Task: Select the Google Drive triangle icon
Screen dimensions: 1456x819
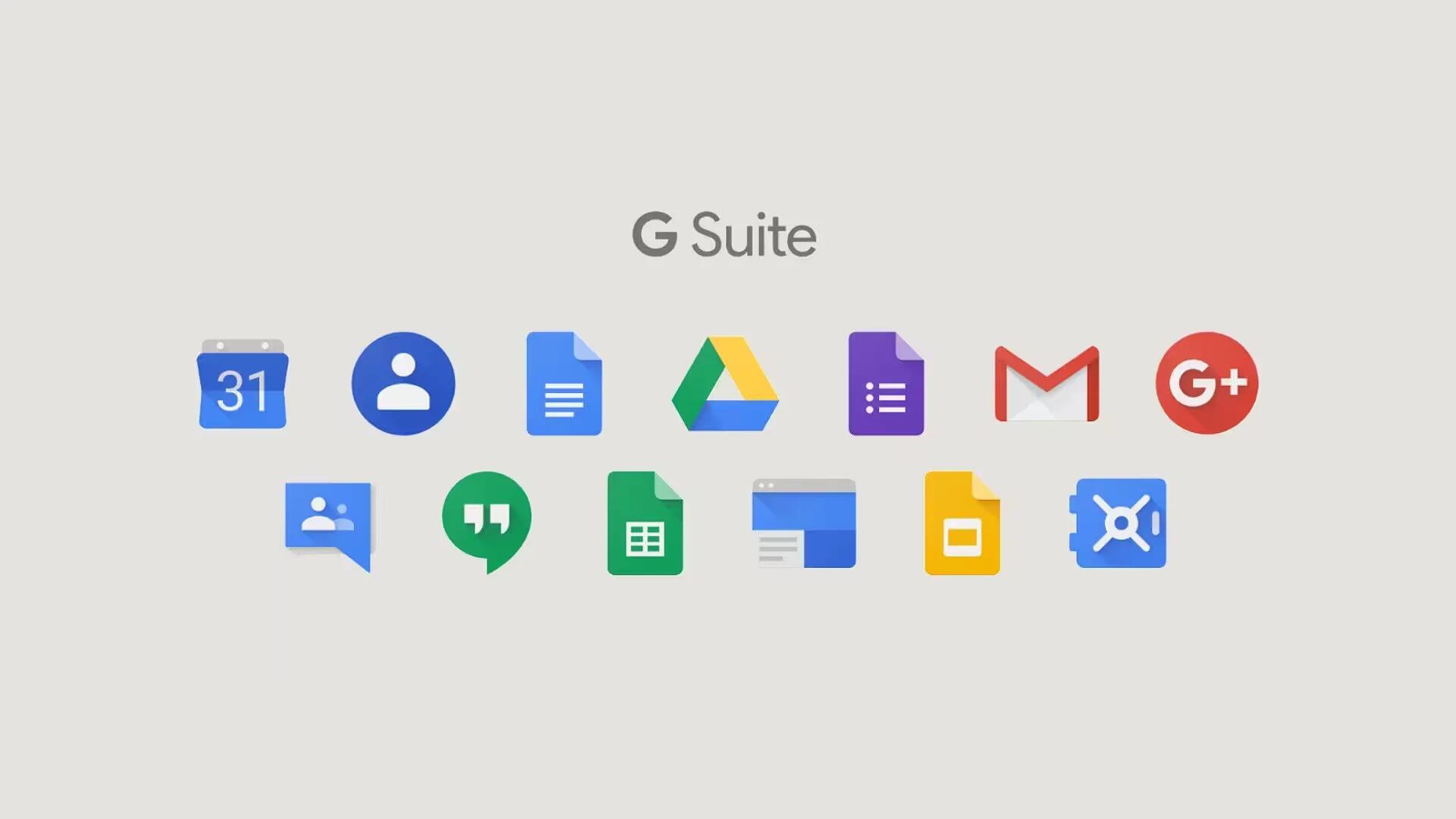Action: [725, 384]
